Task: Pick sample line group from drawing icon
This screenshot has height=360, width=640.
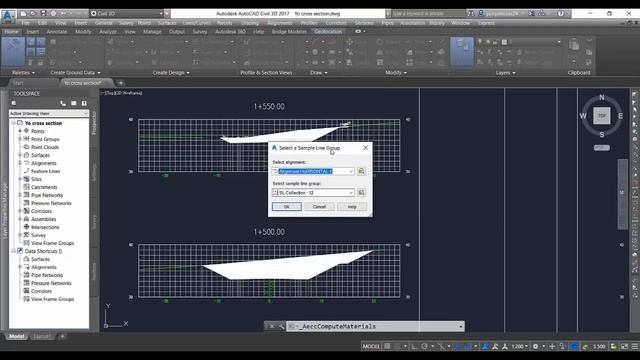Action: [361, 193]
